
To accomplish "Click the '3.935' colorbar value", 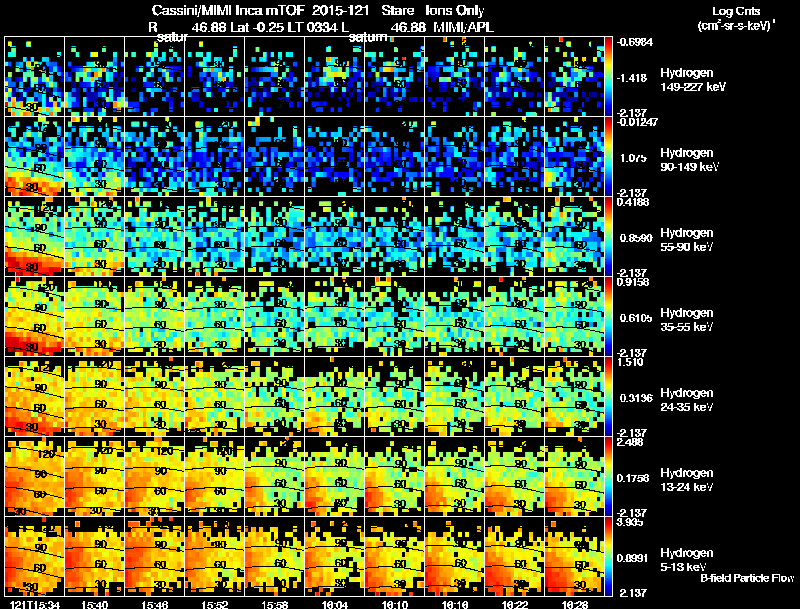I will pyautogui.click(x=630, y=522).
